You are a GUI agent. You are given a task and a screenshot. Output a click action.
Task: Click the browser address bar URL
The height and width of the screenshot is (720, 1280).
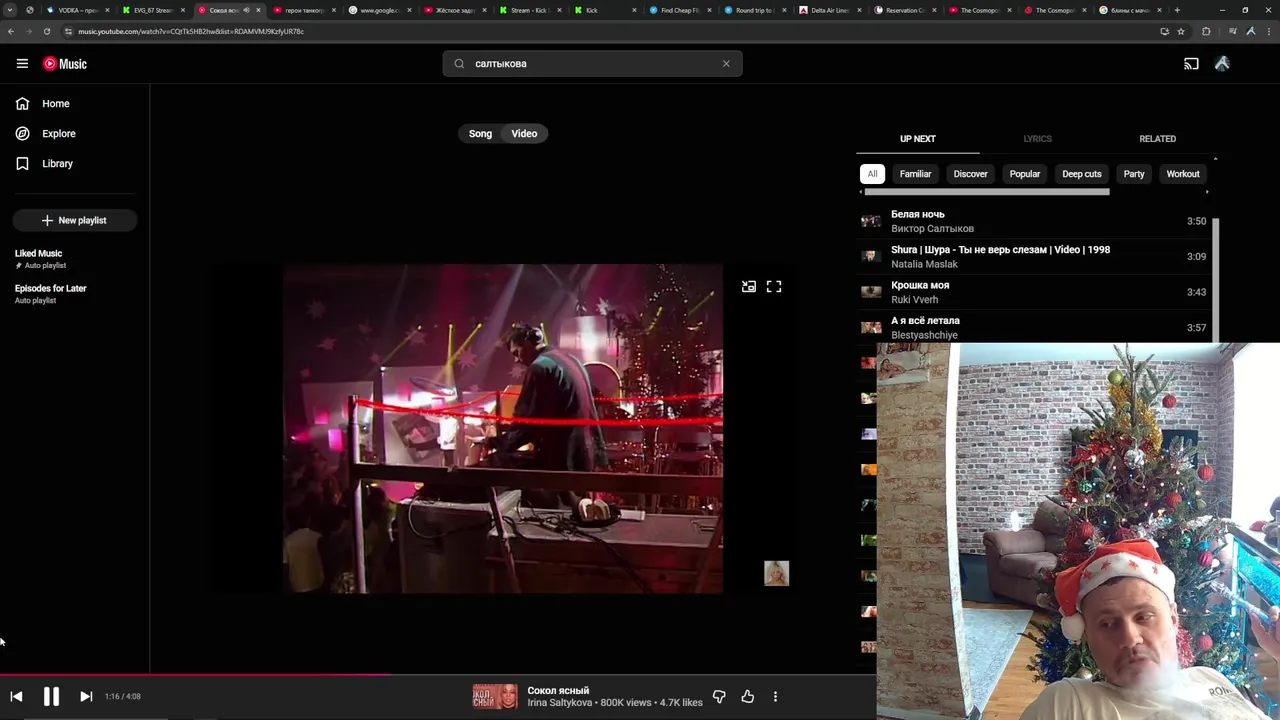tap(191, 31)
